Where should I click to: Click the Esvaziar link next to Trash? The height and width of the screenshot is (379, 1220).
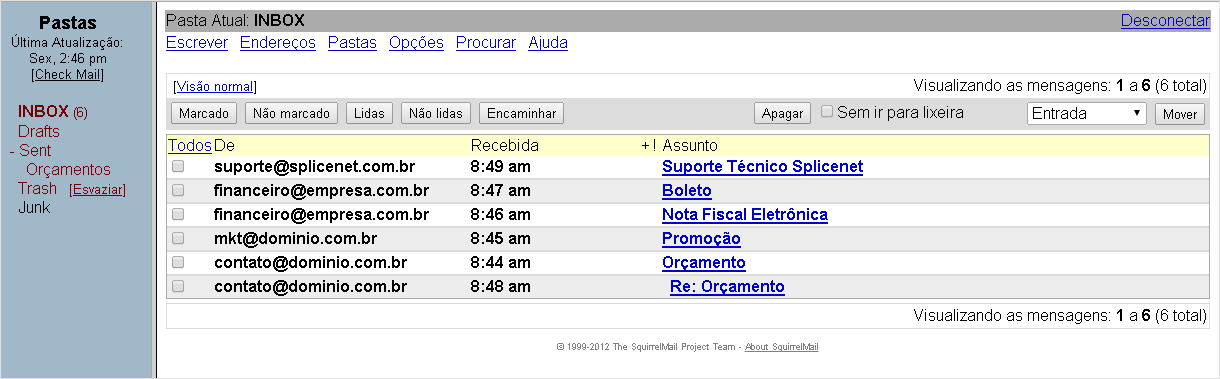[97, 189]
